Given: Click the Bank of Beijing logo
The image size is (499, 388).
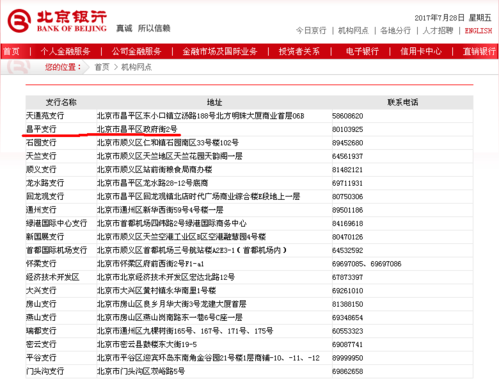Looking at the screenshot, I should (x=57, y=21).
